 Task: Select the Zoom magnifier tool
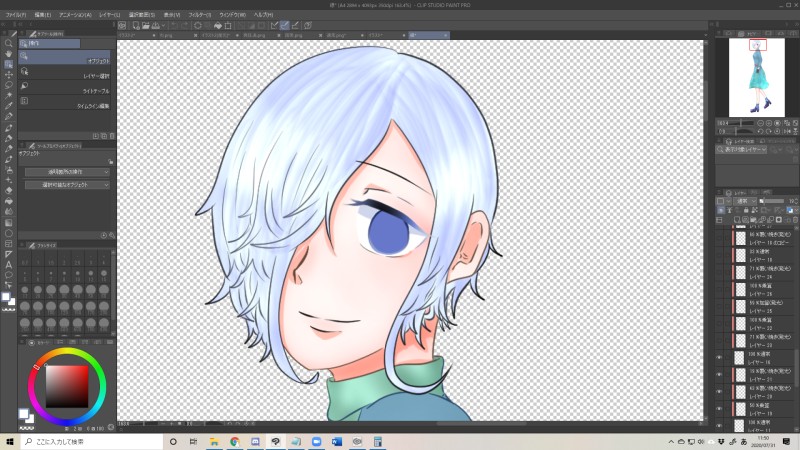[9, 43]
